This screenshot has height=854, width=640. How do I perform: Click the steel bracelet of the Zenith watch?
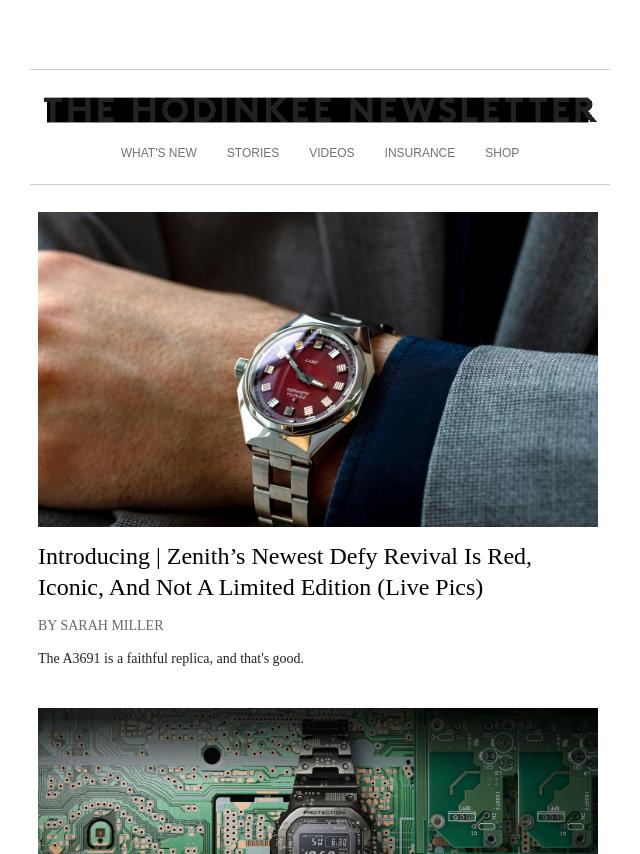tap(282, 487)
